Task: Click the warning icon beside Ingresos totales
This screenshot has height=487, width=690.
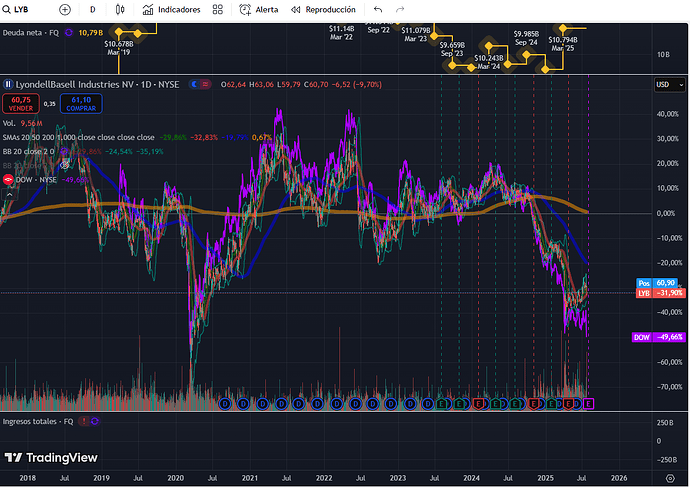Action: coord(84,421)
